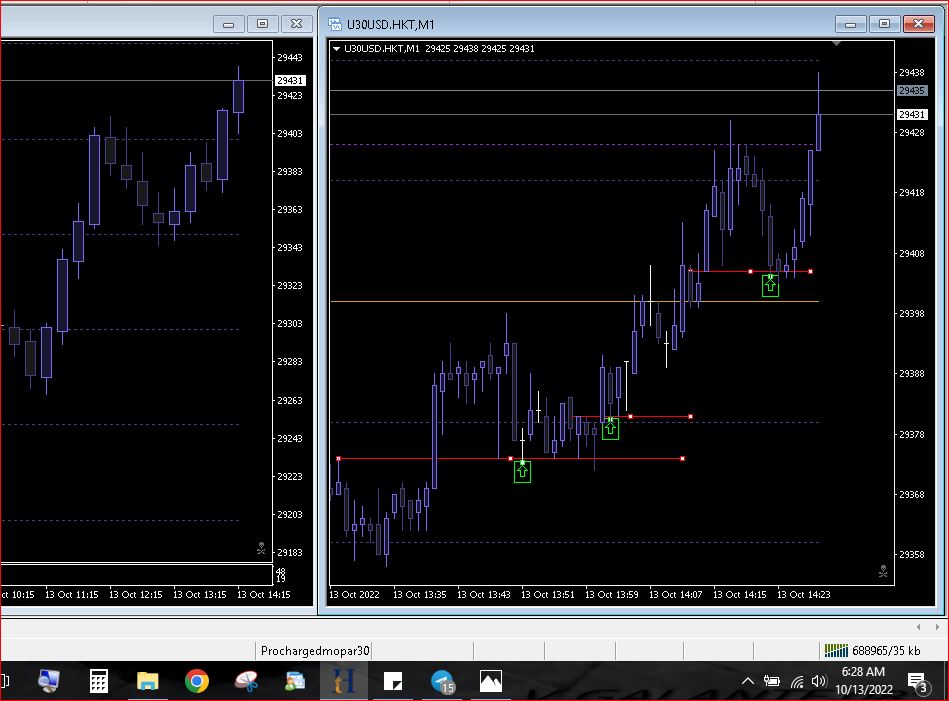Minimize the left chart window
The image size is (949, 701).
click(x=228, y=24)
